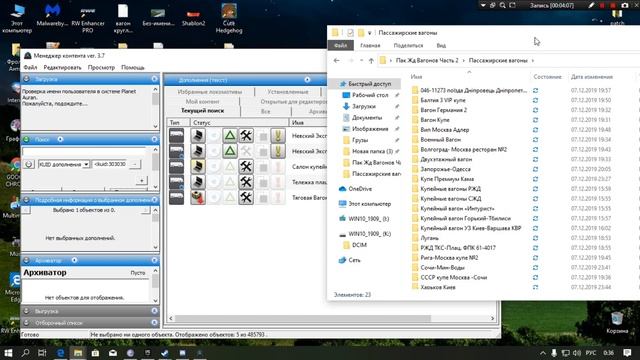Switch to the Мой контент tab
Screen dimensions: 640x360
pos(202,101)
